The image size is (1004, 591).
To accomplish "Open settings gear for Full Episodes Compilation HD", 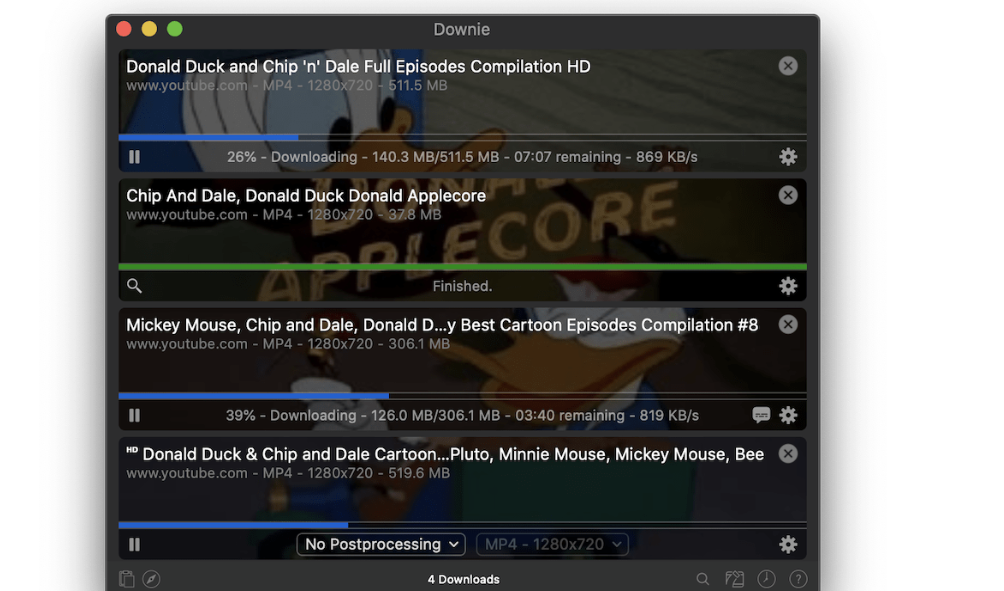I will point(788,157).
